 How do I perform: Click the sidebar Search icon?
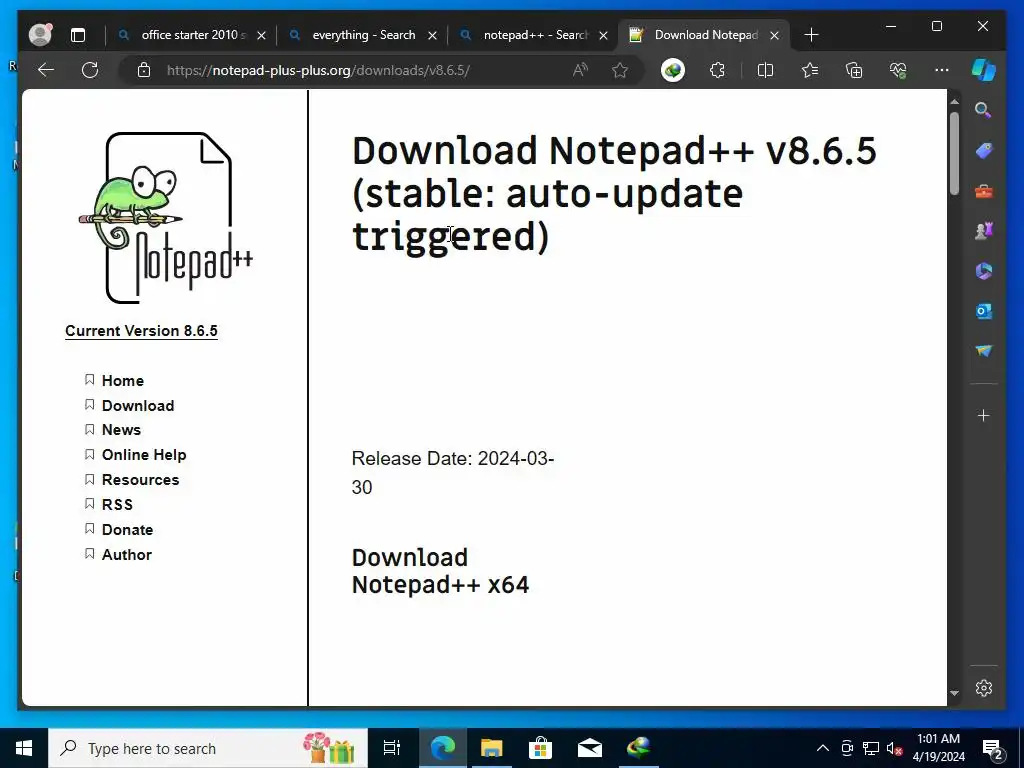(x=984, y=110)
